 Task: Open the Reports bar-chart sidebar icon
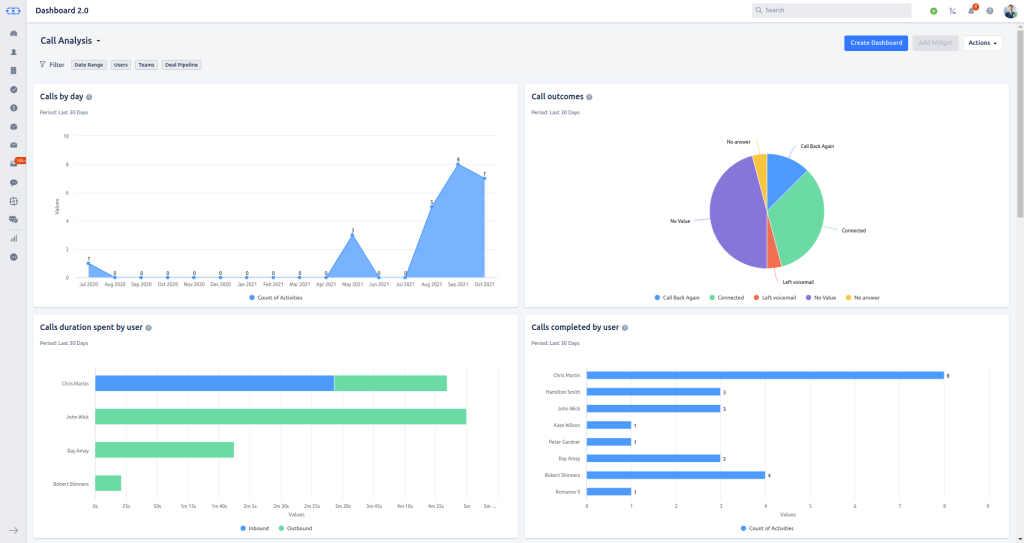pyautogui.click(x=14, y=238)
